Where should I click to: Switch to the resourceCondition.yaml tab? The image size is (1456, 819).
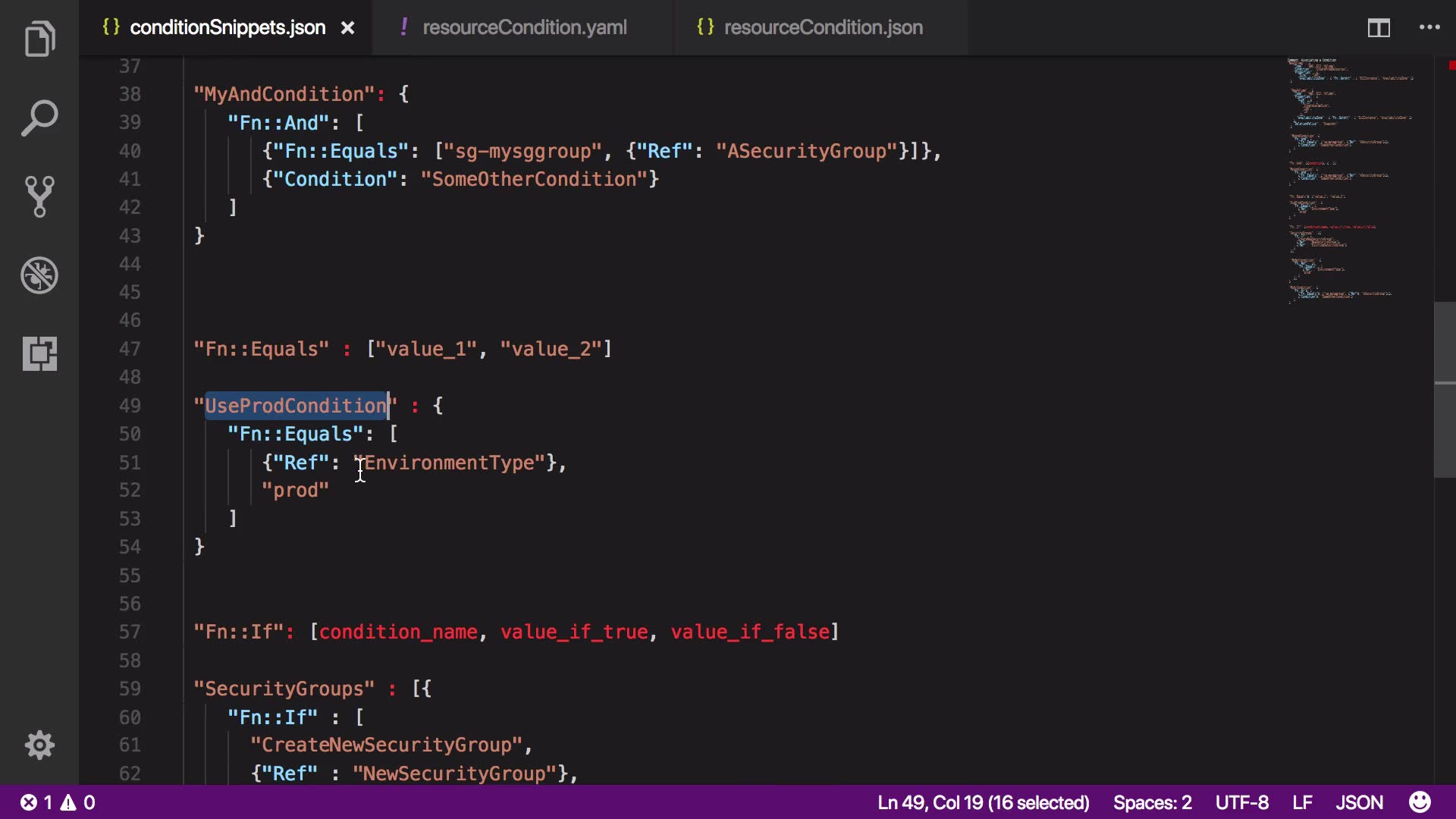[524, 28]
